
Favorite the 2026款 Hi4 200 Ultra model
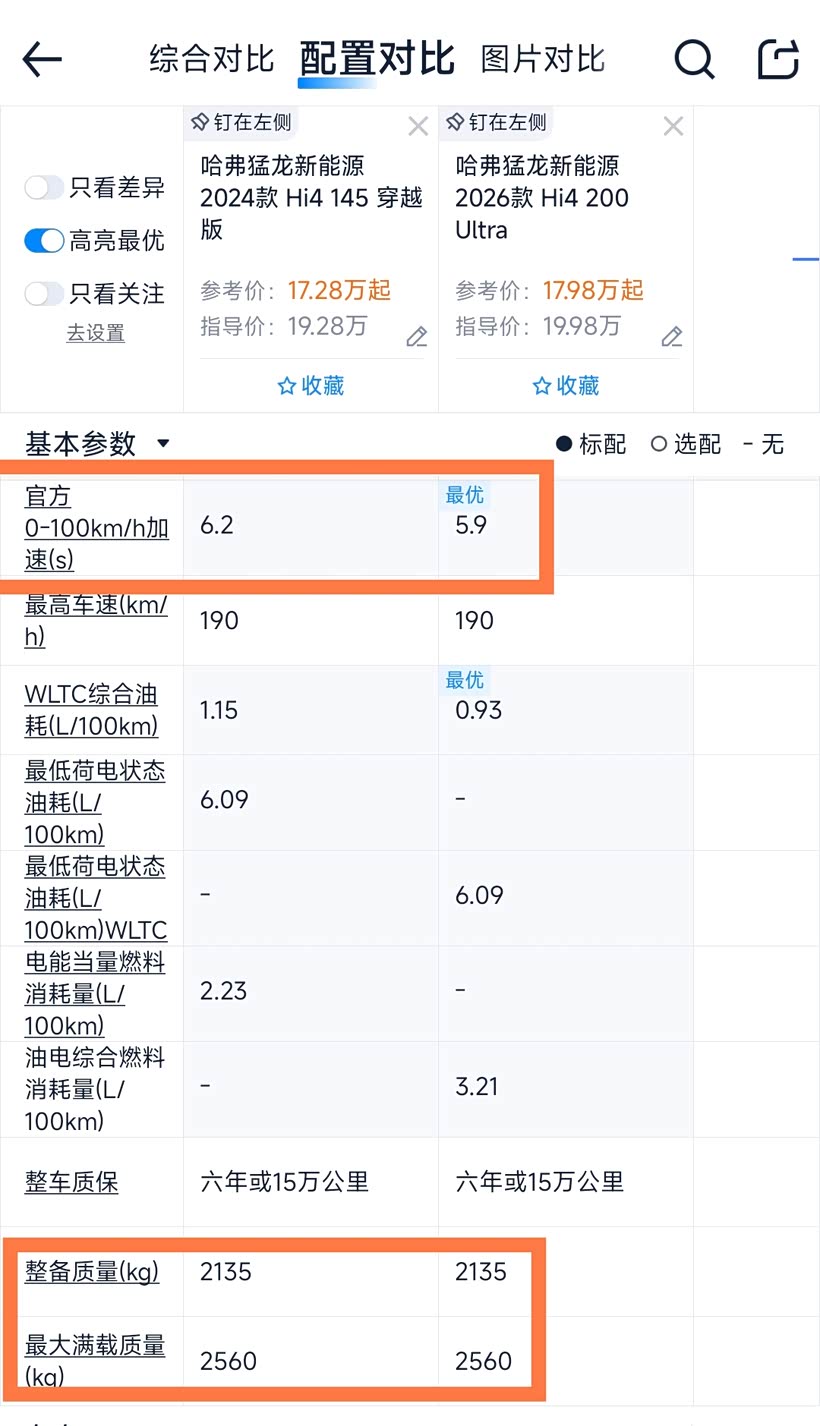566,386
